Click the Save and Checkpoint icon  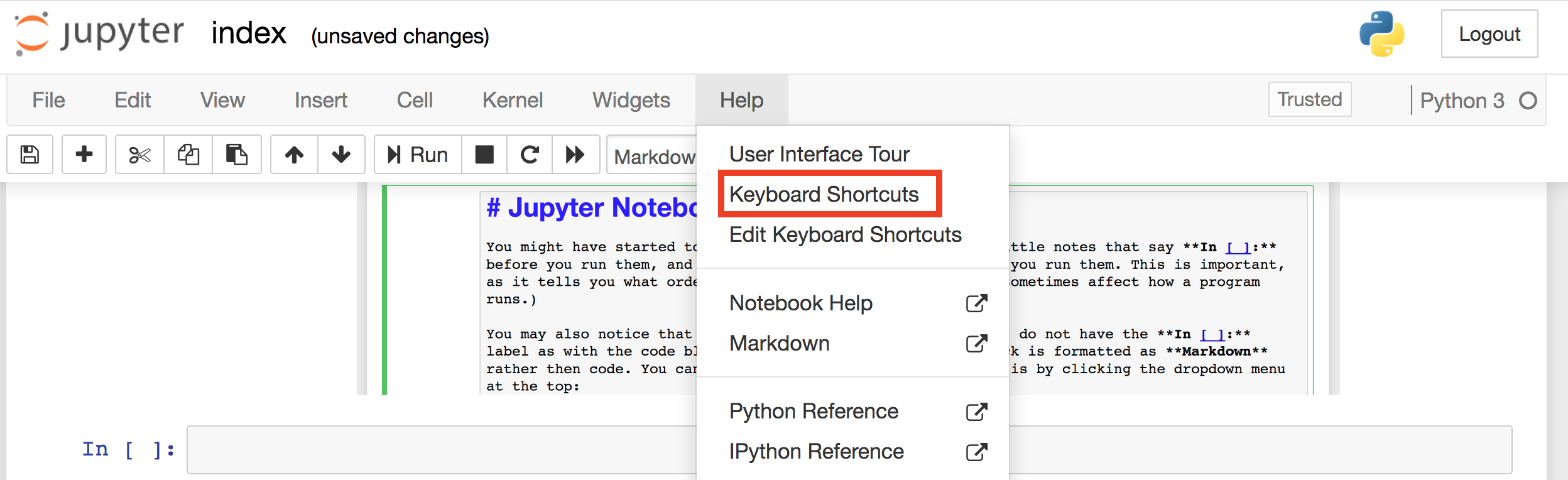pos(30,155)
